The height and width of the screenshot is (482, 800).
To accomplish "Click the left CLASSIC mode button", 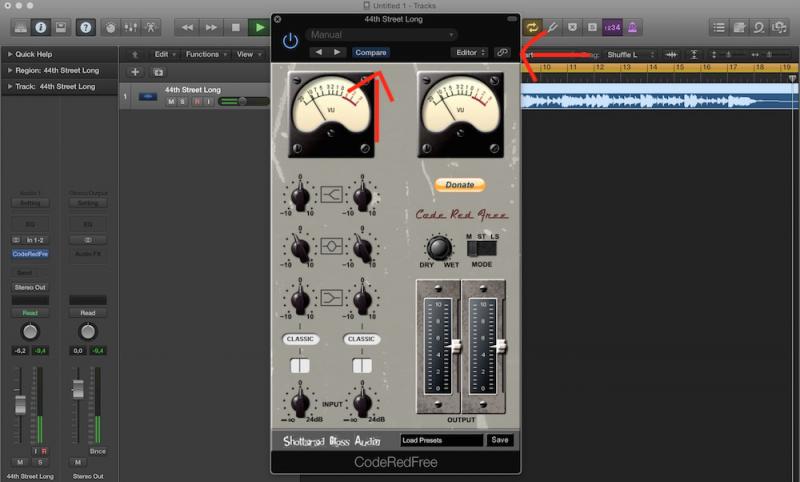I will pyautogui.click(x=300, y=339).
